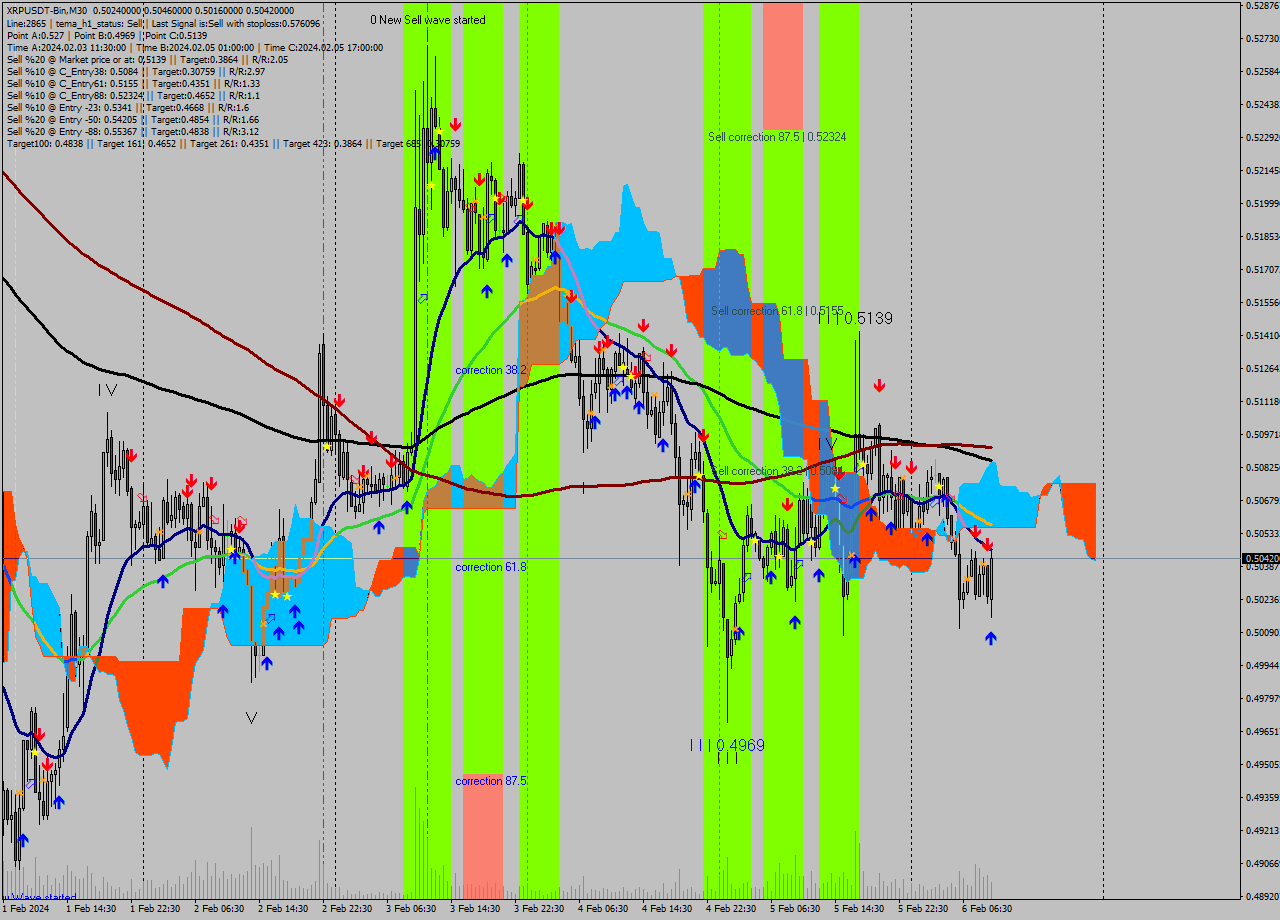Select the 'Sell %20 @ Entry -50' row
Screen dimensions: 1280x920
(133, 119)
